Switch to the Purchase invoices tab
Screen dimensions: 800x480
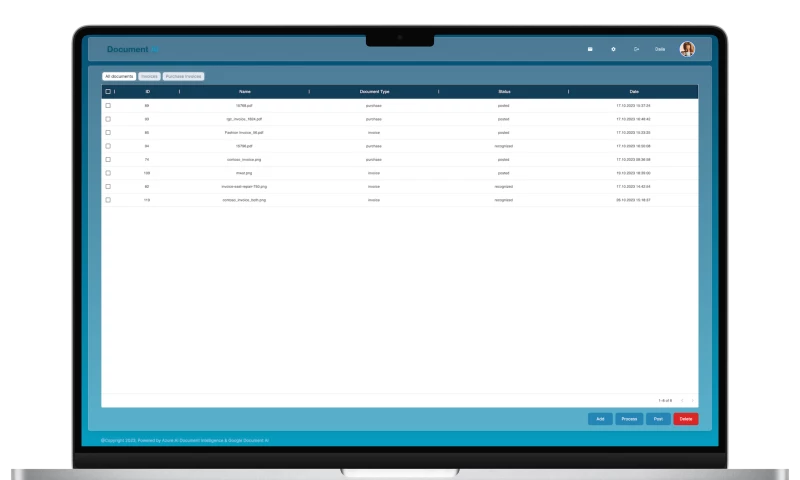pos(183,77)
